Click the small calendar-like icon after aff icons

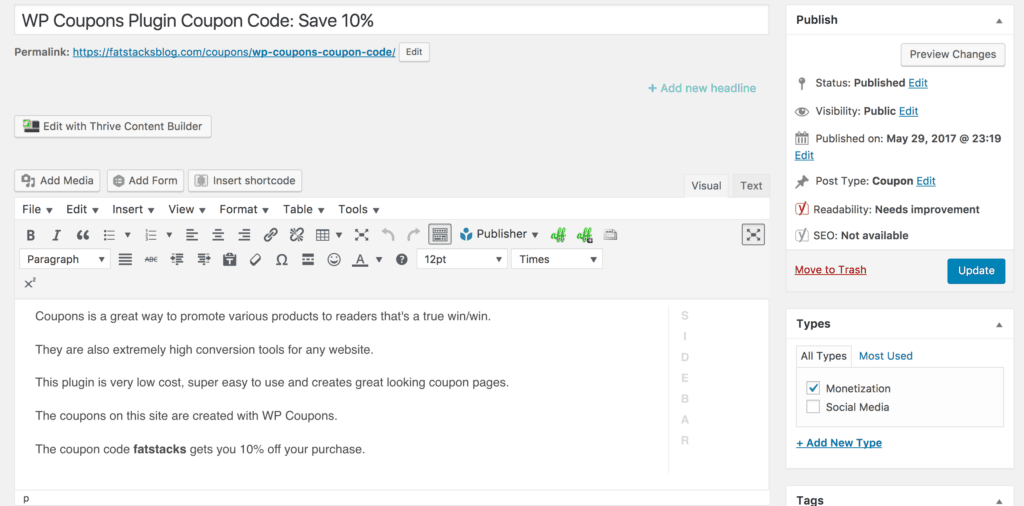[x=610, y=235]
